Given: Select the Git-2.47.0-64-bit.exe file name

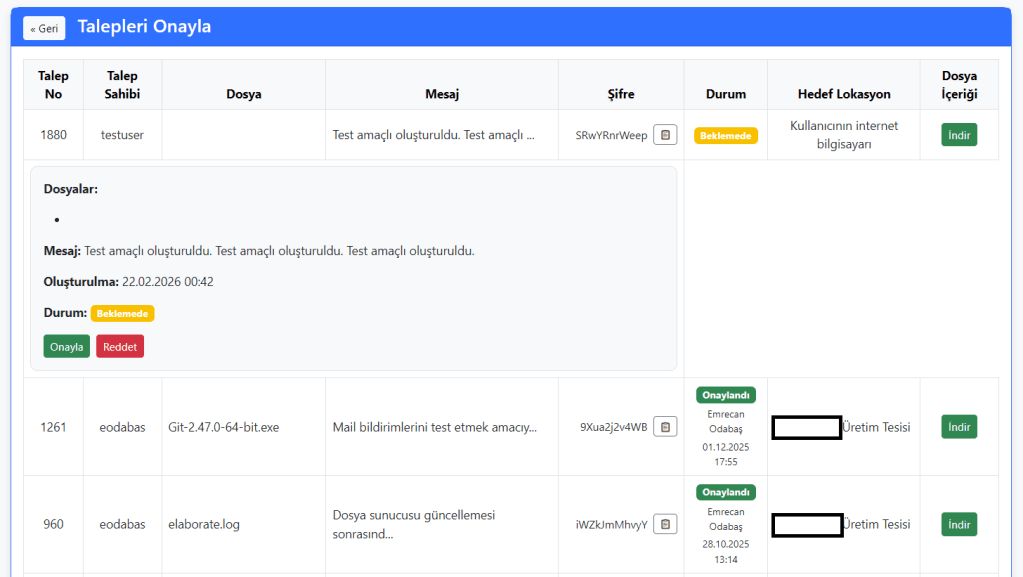Looking at the screenshot, I should click(223, 427).
